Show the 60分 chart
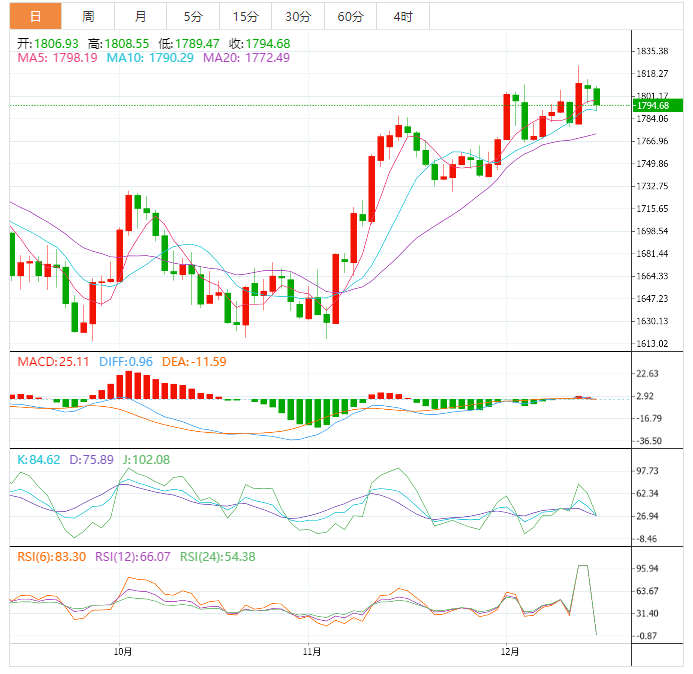This screenshot has height=674, width=693. click(350, 16)
